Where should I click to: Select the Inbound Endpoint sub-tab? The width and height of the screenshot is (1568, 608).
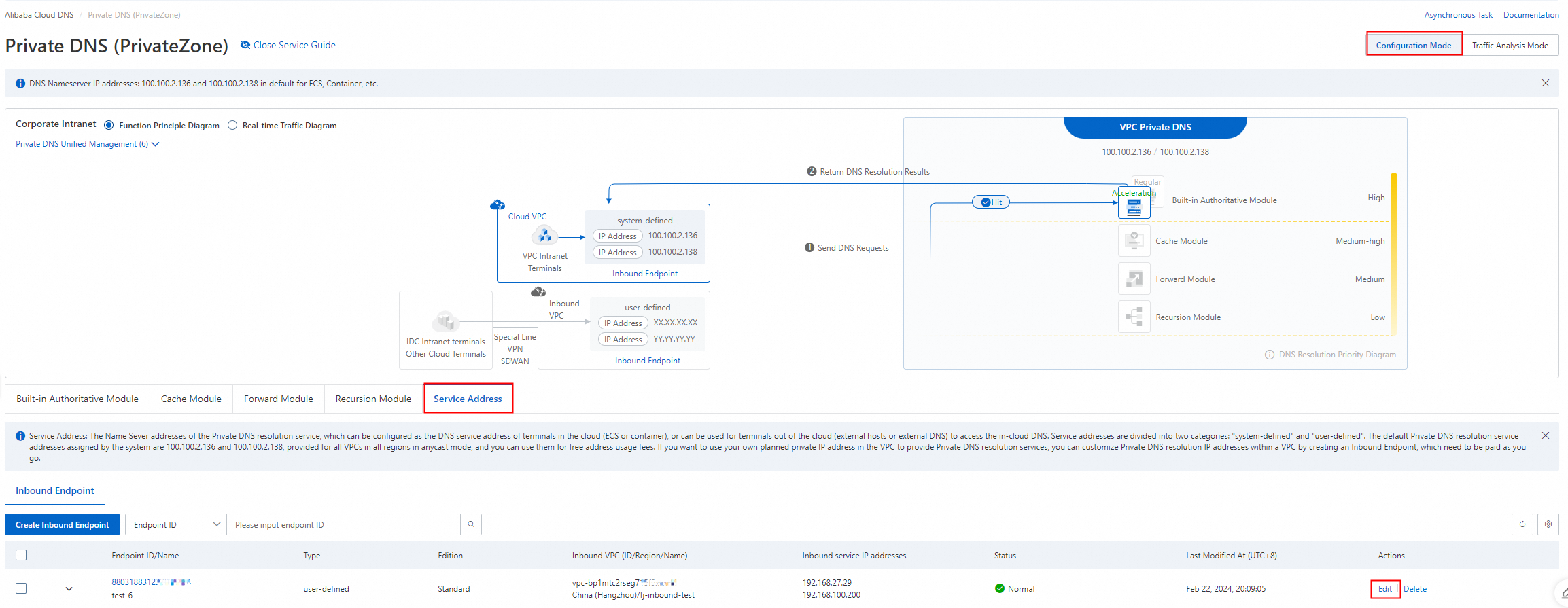[55, 490]
